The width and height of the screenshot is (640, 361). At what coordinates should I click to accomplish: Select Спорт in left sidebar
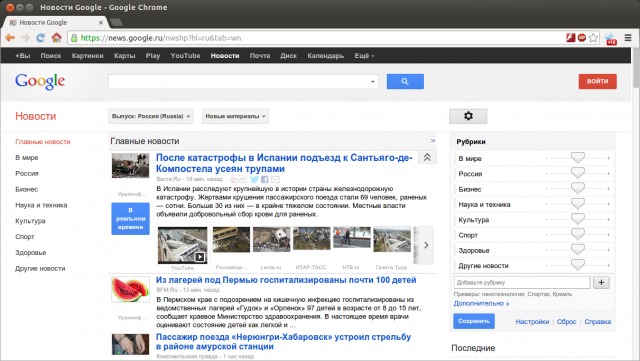pos(25,236)
